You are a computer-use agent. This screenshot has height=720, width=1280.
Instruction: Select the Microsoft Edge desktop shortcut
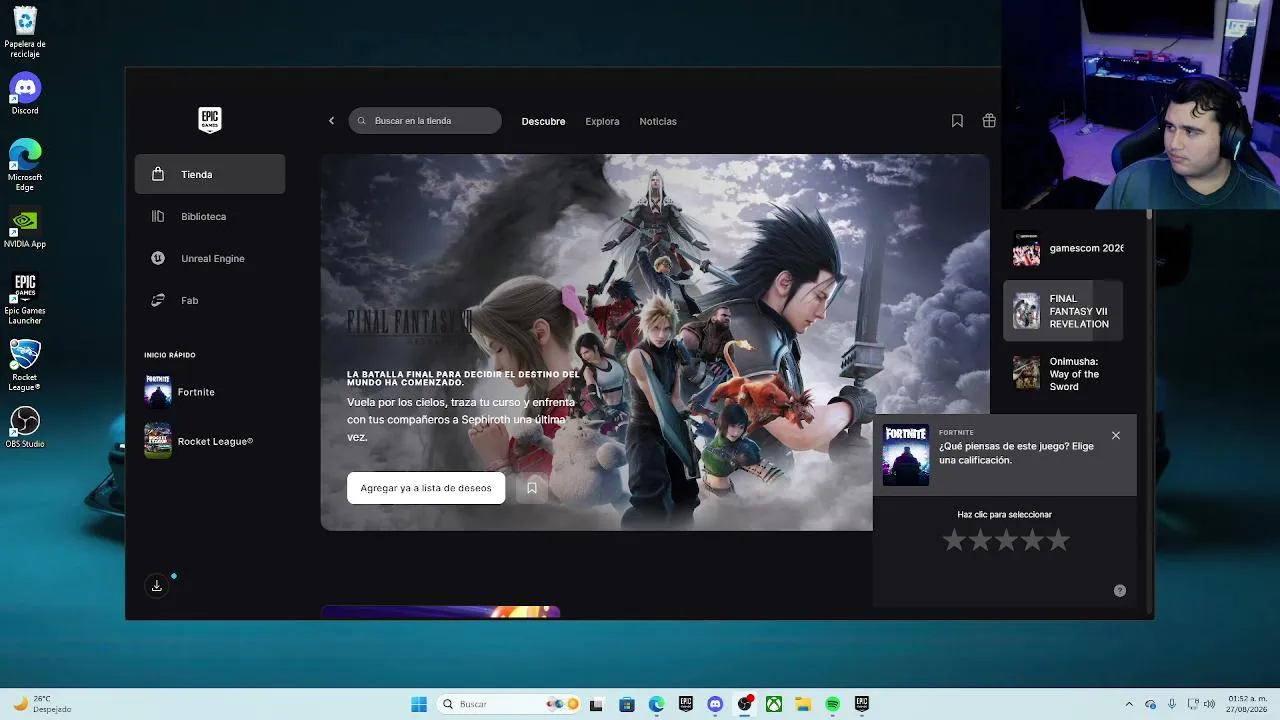click(25, 165)
